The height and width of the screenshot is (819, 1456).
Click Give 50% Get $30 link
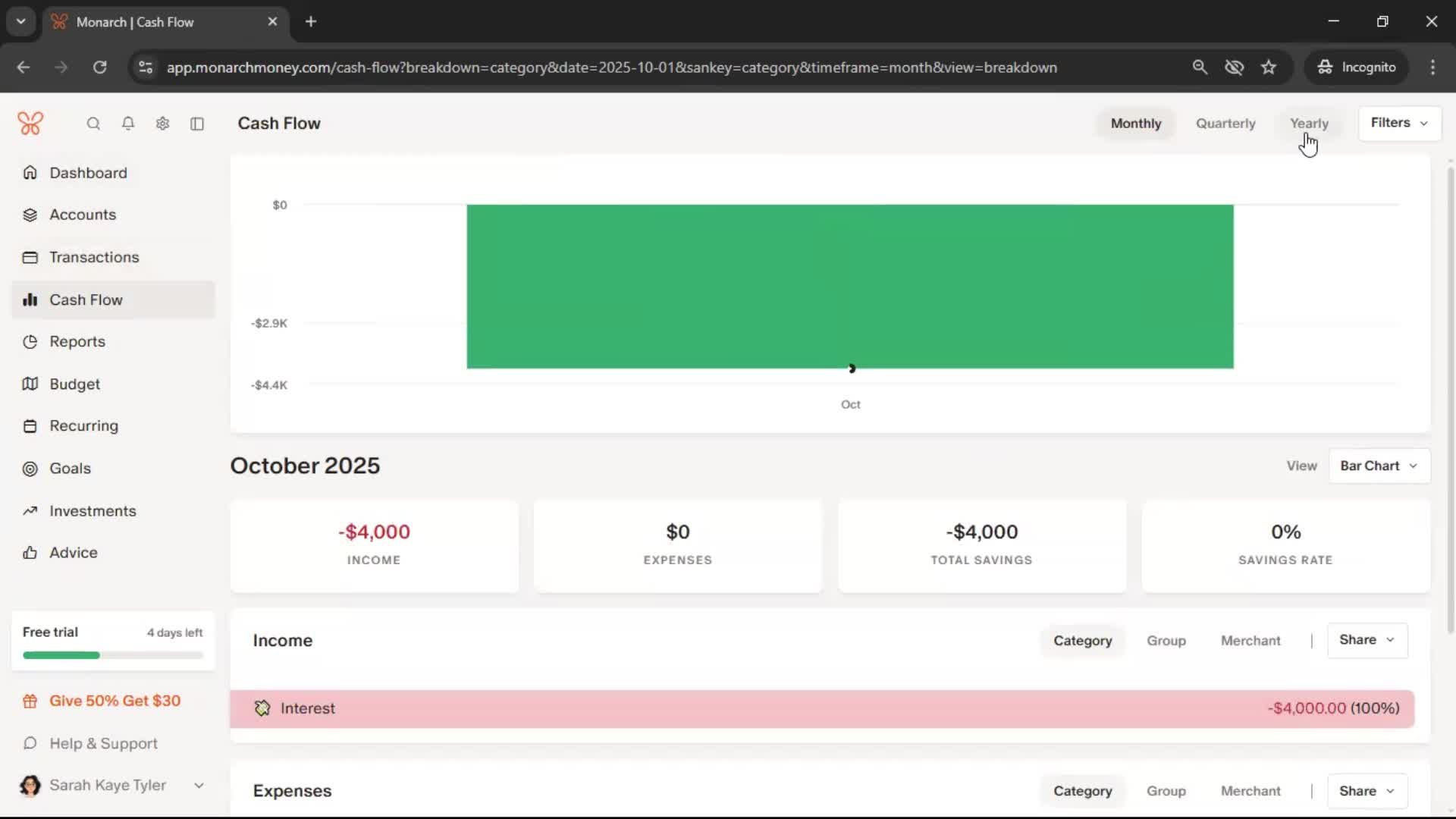coord(115,701)
